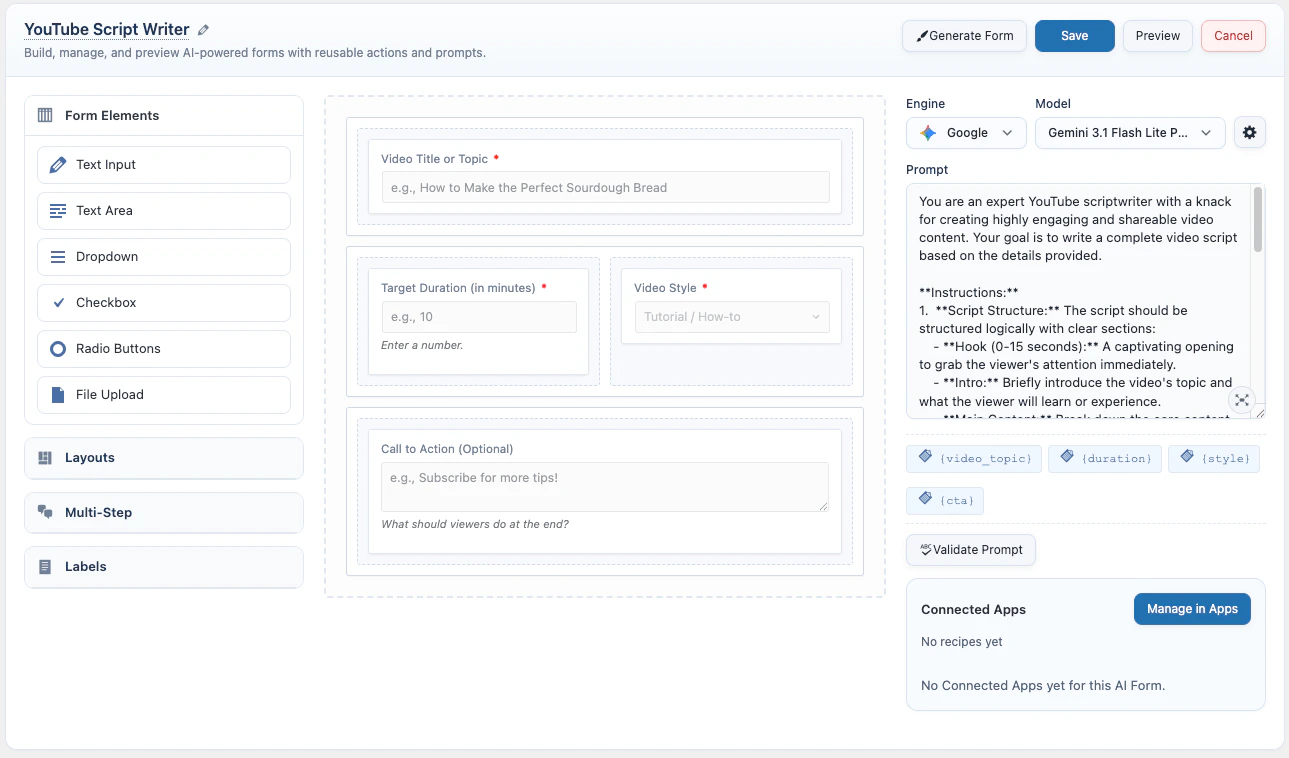
Task: Choose the Checkbox form element
Action: [163, 302]
